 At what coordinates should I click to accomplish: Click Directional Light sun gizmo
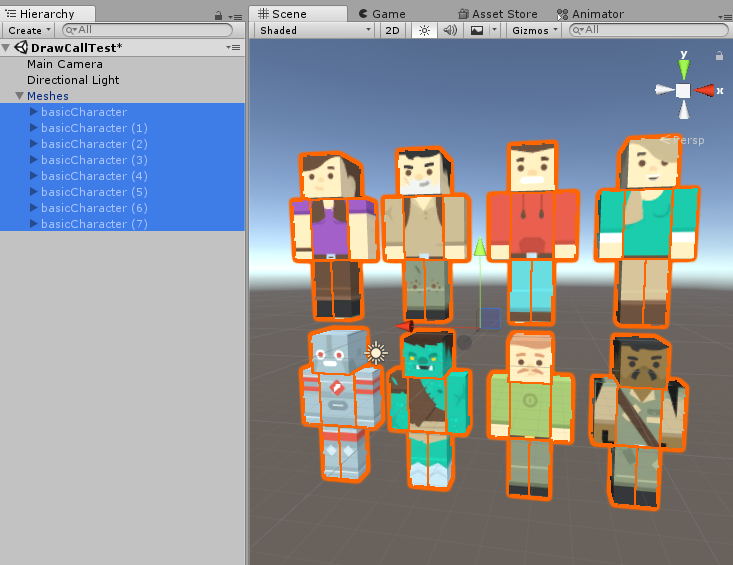point(376,353)
